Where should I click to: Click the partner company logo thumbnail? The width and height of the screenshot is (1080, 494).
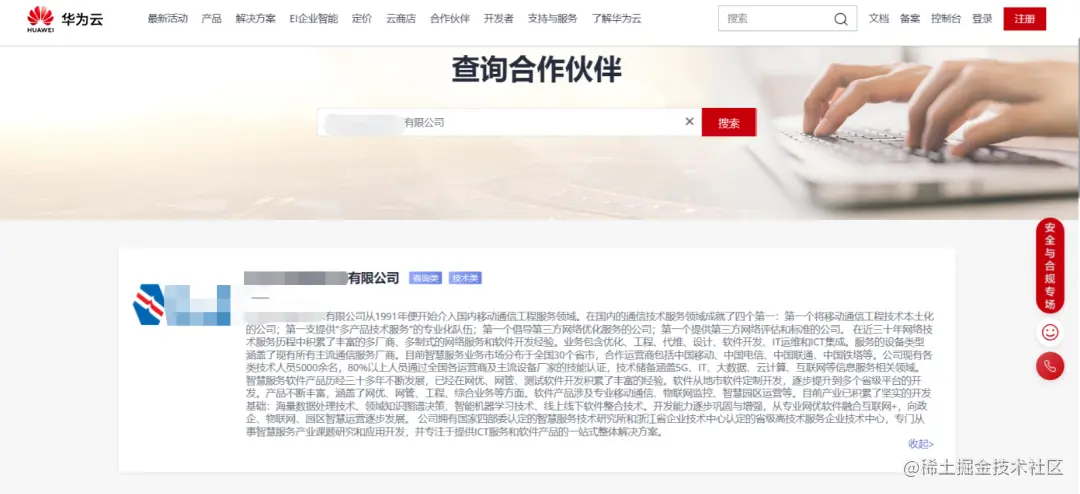tap(182, 305)
